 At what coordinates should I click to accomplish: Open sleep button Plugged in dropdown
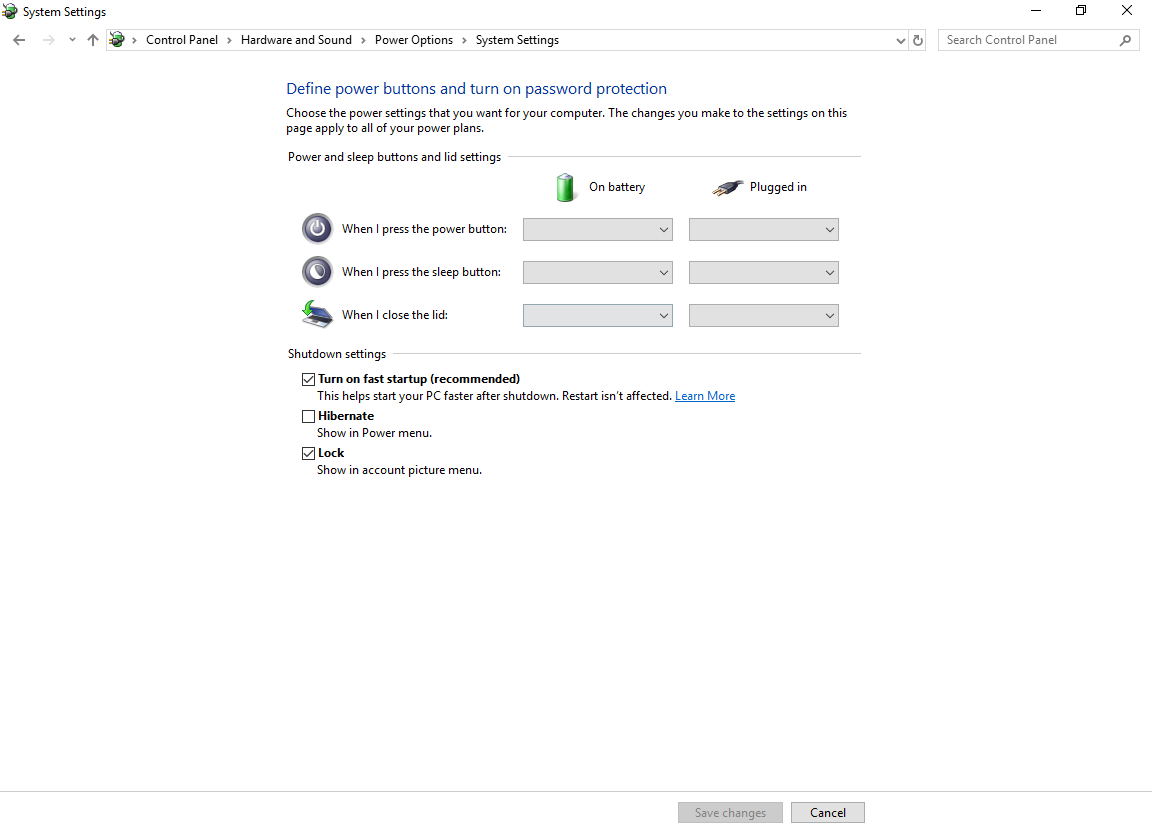click(763, 273)
